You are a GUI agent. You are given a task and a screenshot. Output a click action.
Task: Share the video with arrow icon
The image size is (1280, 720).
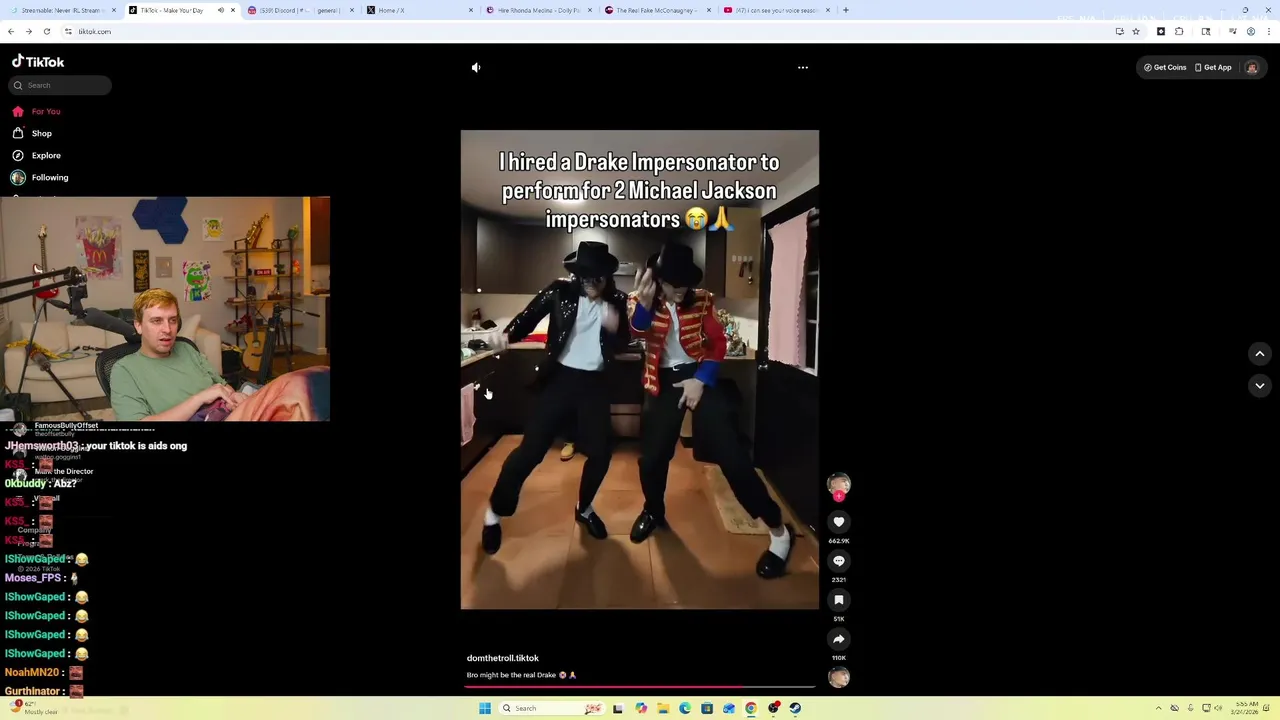click(839, 639)
